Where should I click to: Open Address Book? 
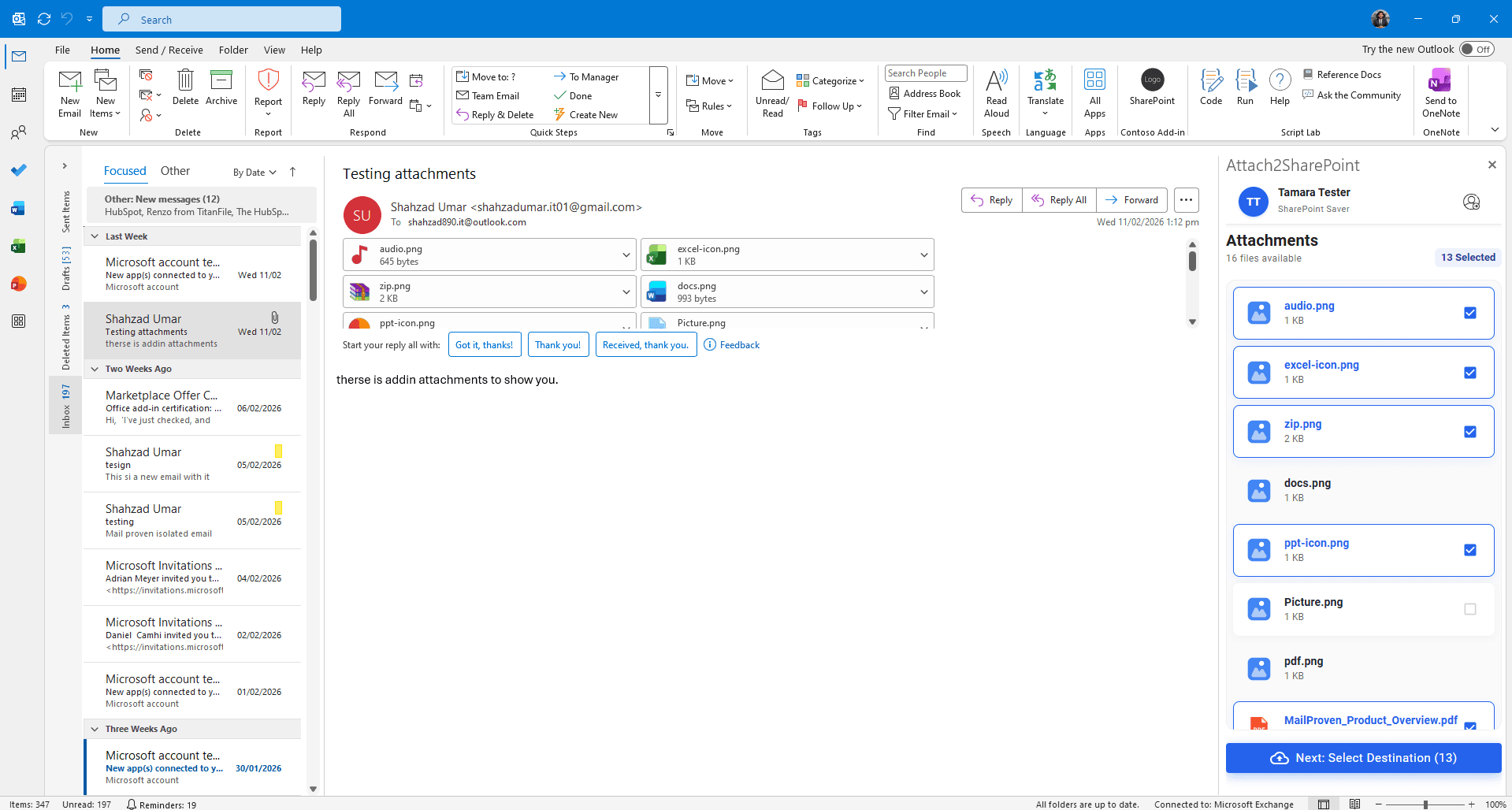coord(925,94)
